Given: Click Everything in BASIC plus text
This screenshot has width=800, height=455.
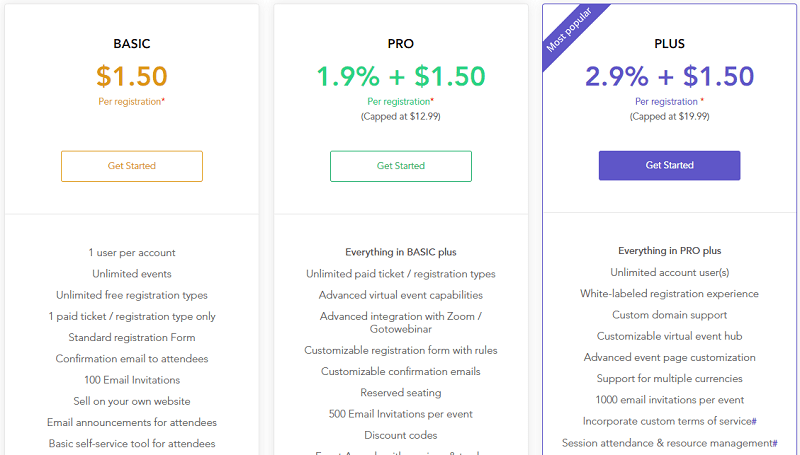Looking at the screenshot, I should point(401,252).
